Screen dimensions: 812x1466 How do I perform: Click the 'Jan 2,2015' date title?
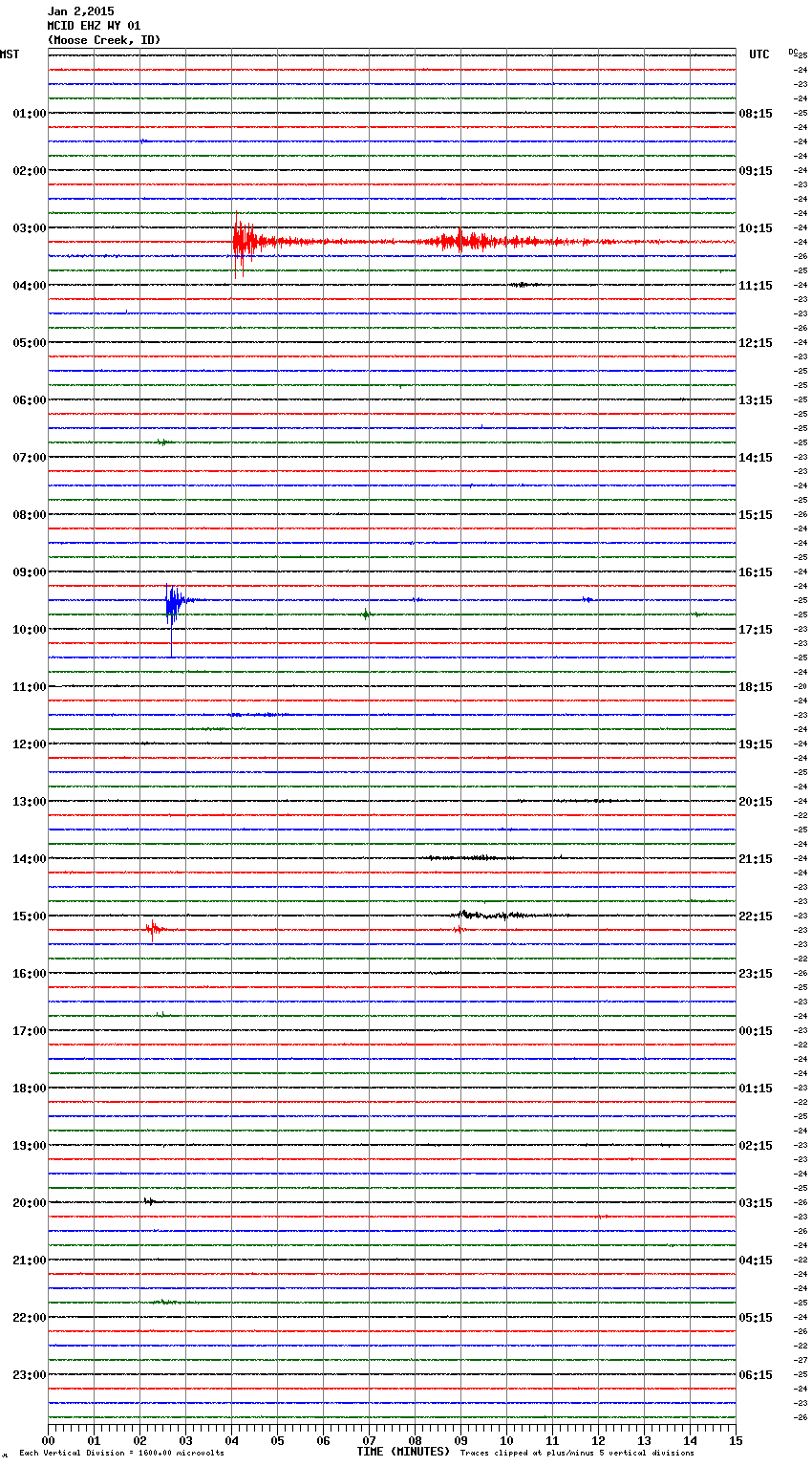[x=80, y=11]
